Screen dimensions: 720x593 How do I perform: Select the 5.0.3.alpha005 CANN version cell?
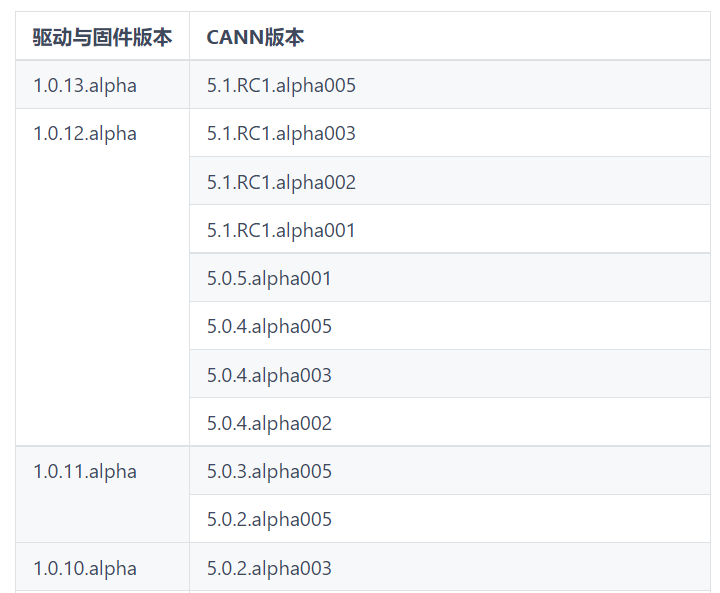[269, 471]
